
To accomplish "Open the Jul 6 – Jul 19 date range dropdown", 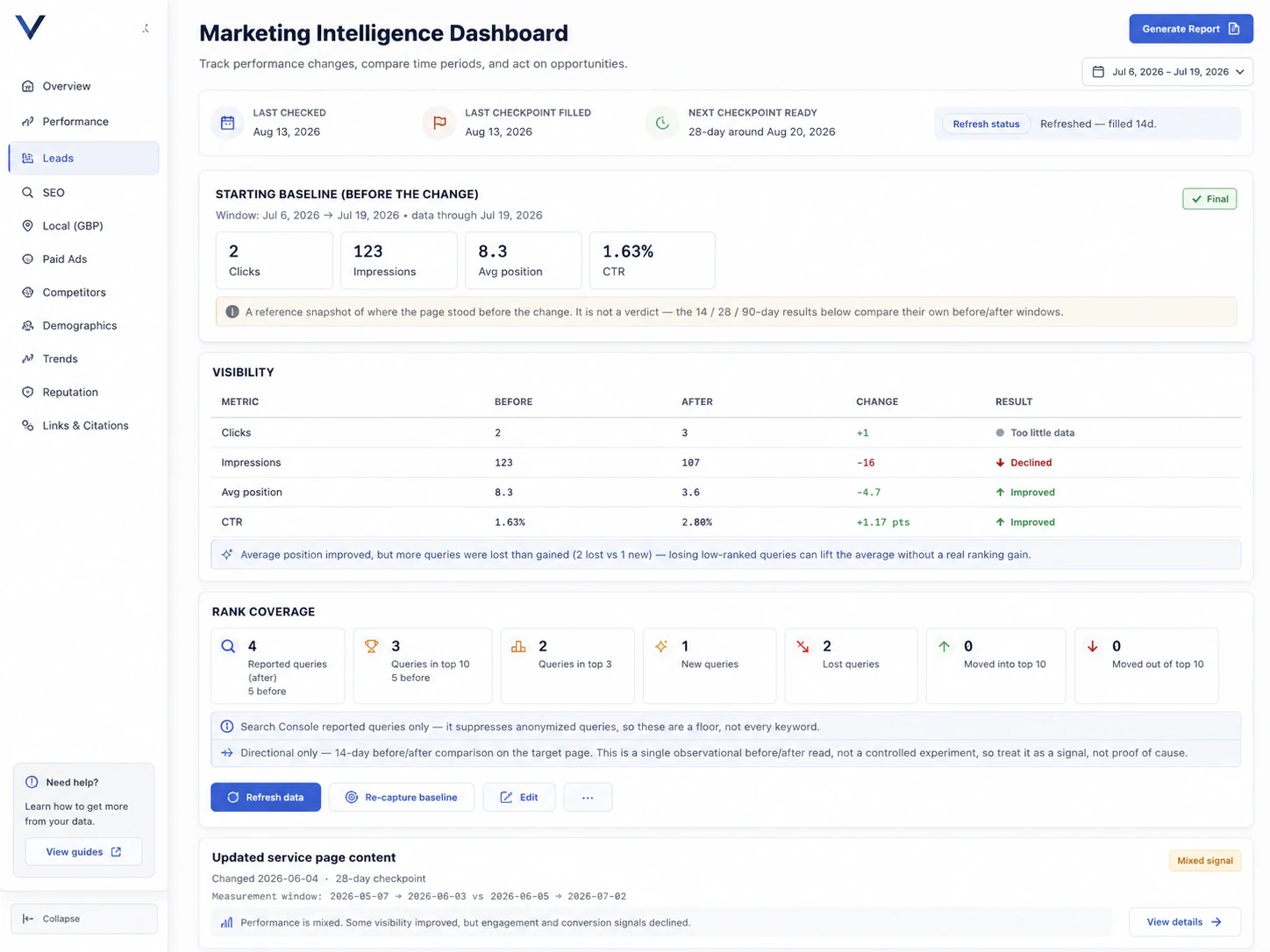I will pyautogui.click(x=1167, y=72).
